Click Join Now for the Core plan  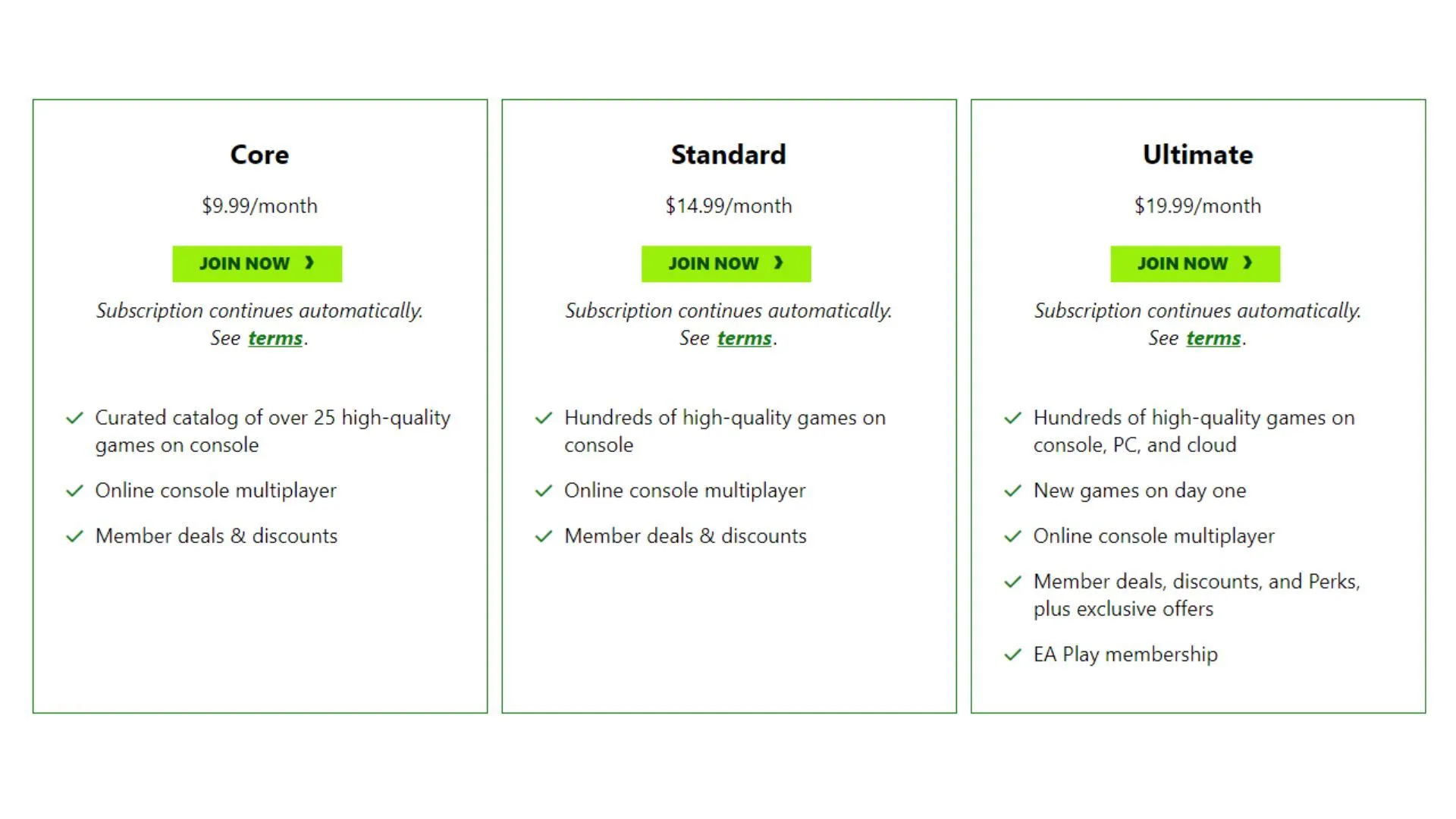[x=257, y=263]
